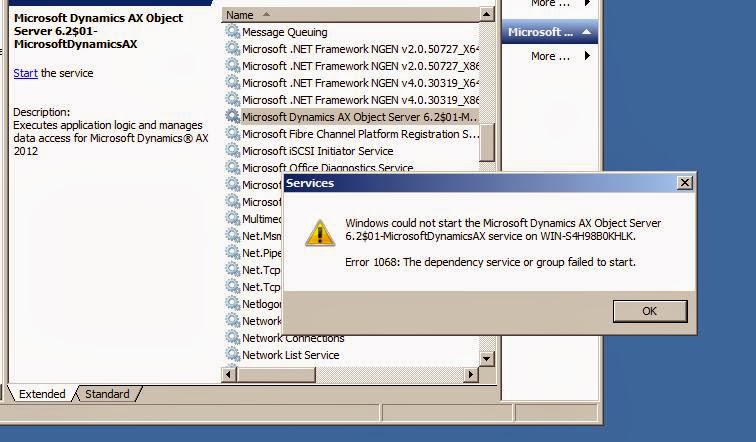Click gear icon for Net.Pipe service row

233,253
